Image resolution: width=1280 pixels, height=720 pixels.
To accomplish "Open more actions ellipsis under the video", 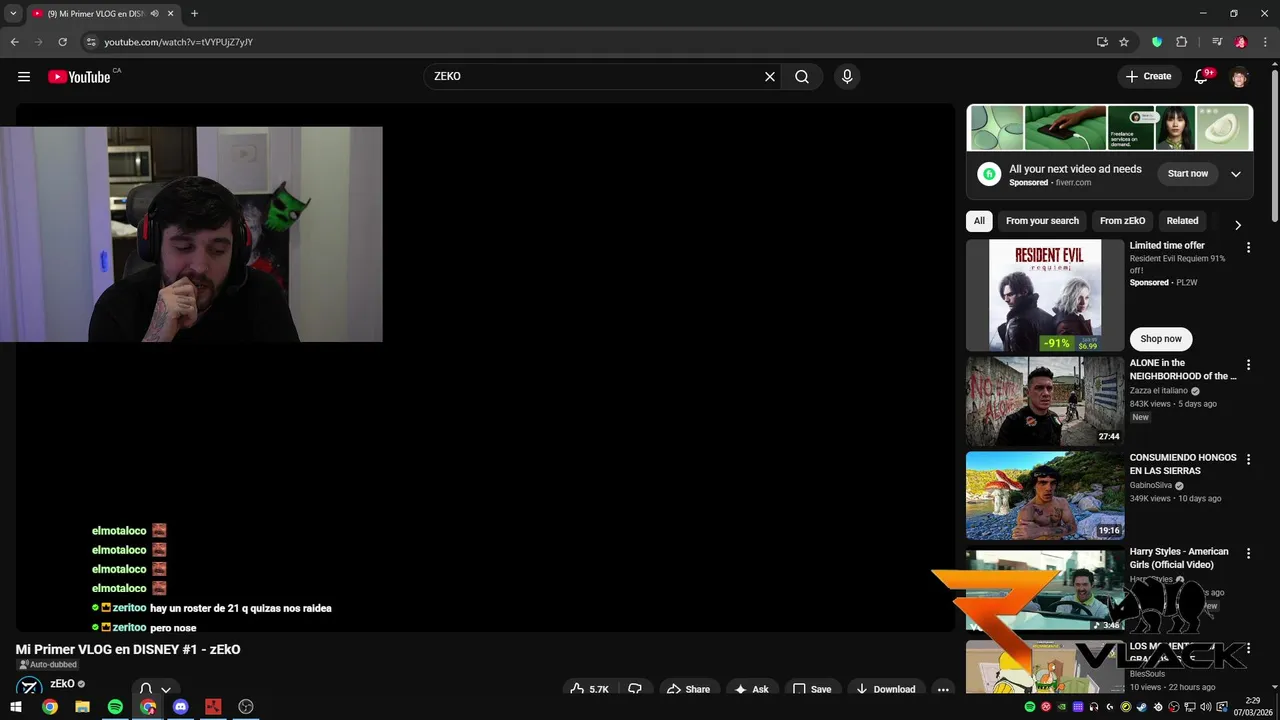I will [943, 689].
